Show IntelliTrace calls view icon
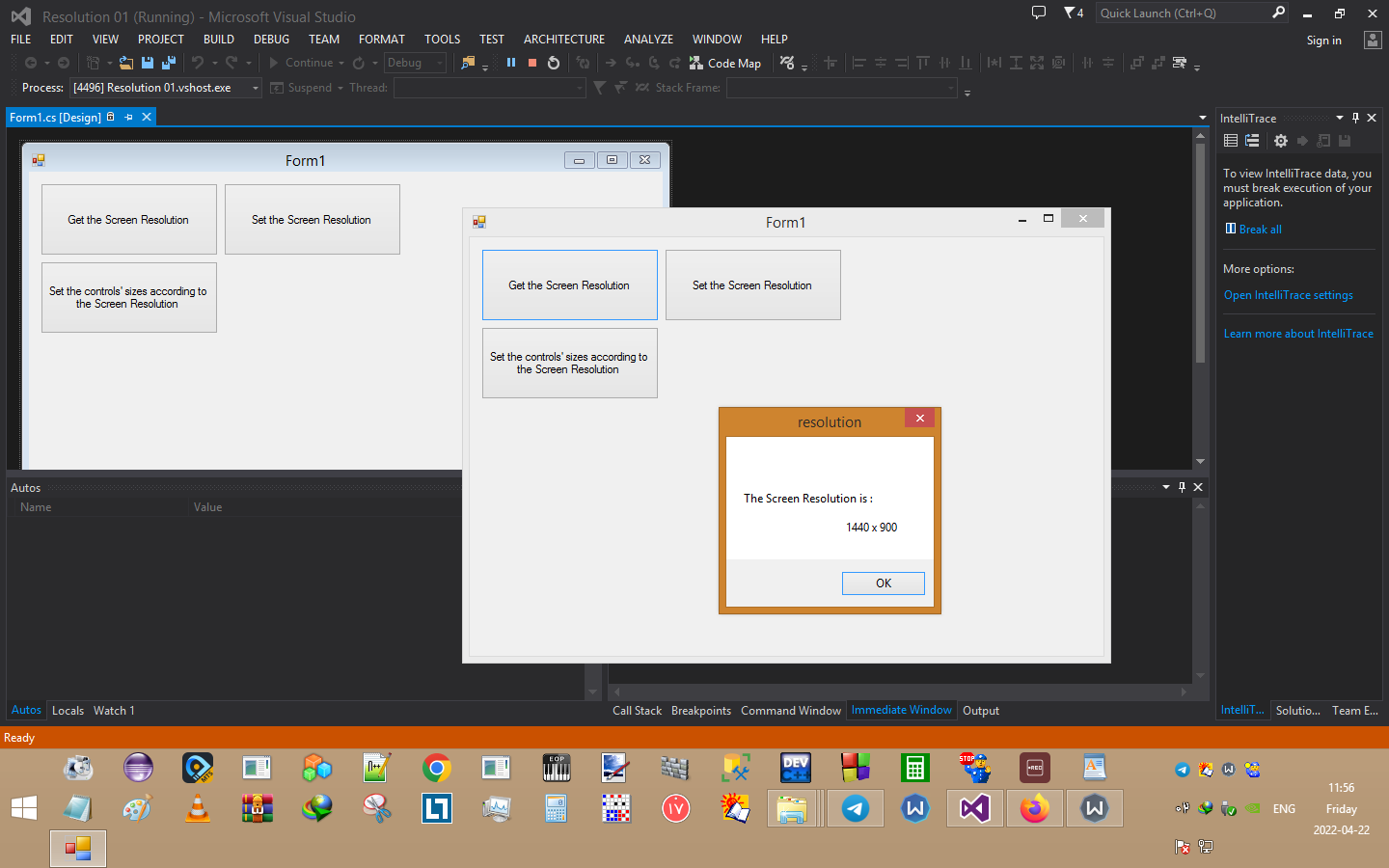 point(1252,141)
